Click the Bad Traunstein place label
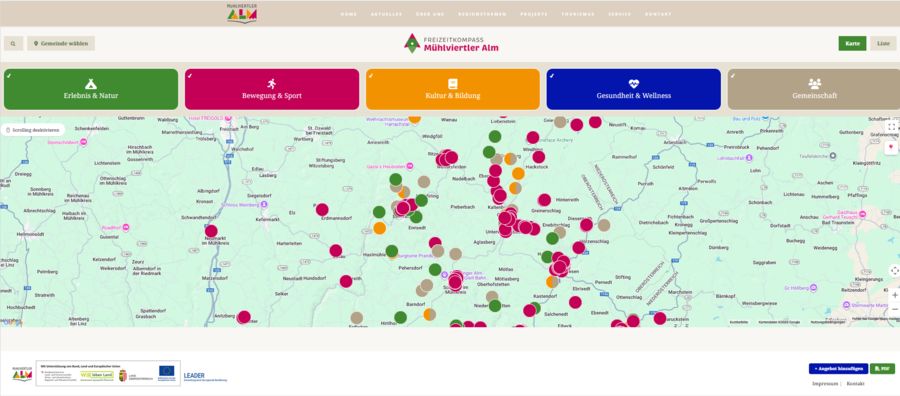 (x=838, y=222)
